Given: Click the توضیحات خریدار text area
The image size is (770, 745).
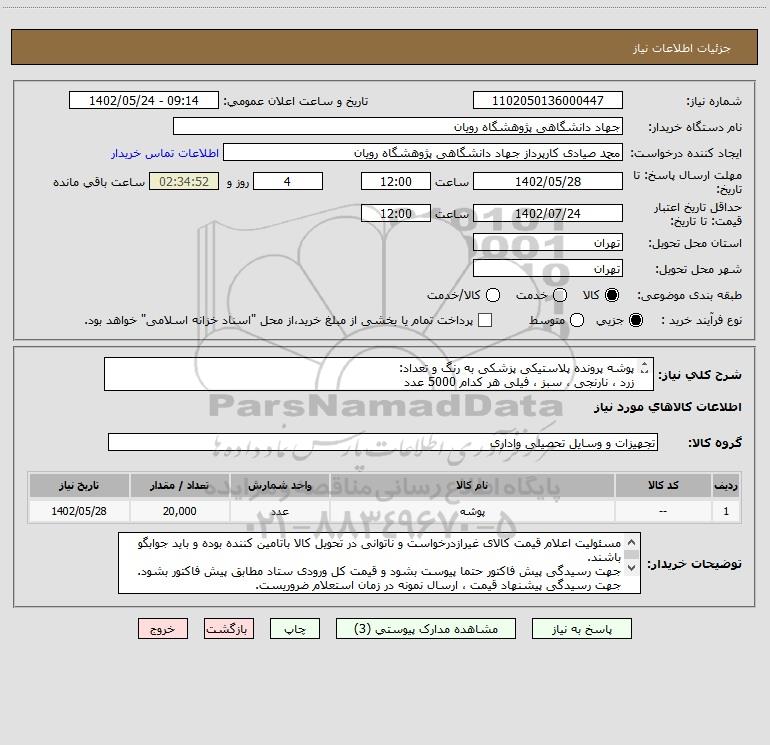Looking at the screenshot, I should (379, 563).
